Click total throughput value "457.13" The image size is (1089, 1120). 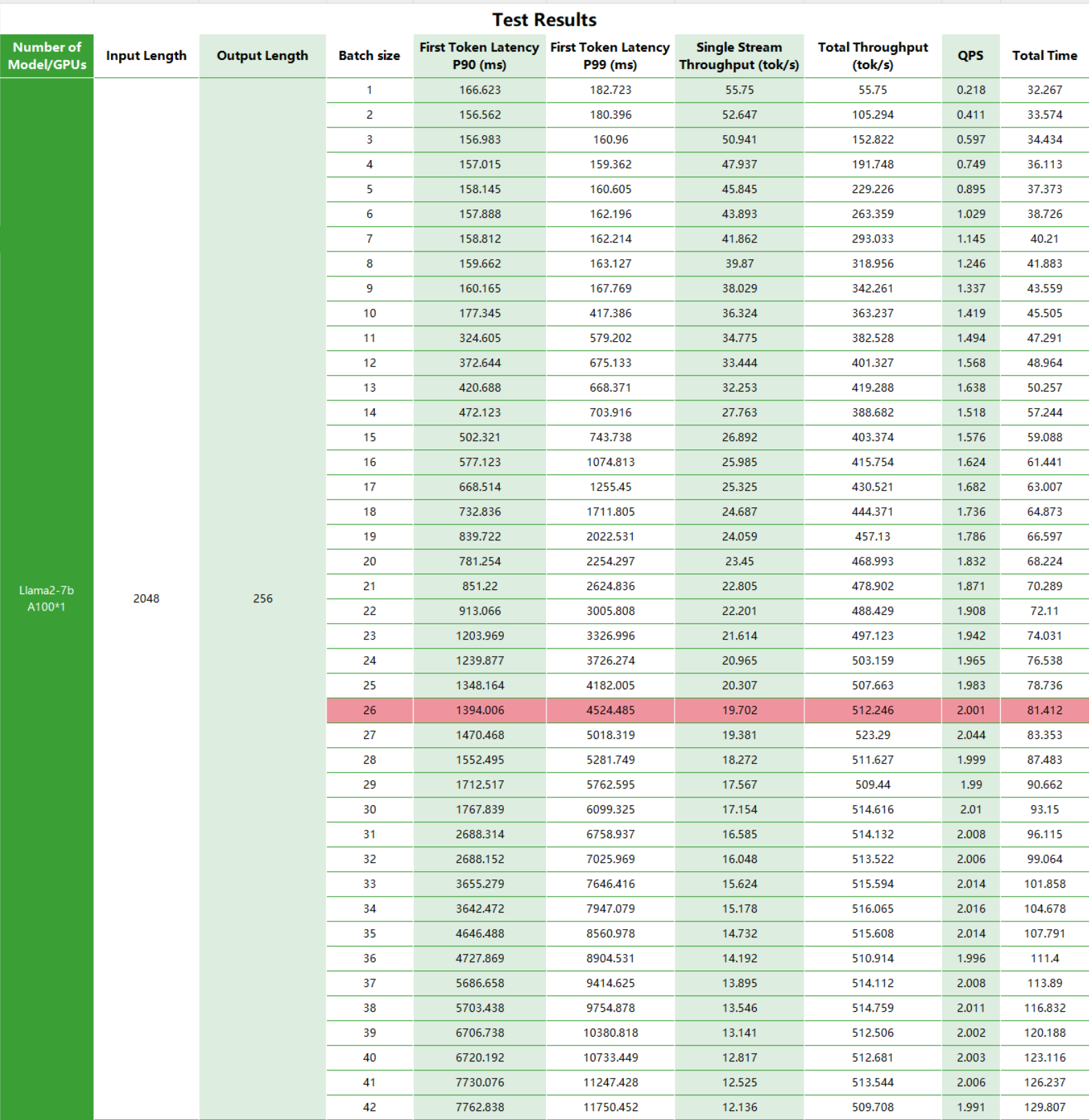873,537
